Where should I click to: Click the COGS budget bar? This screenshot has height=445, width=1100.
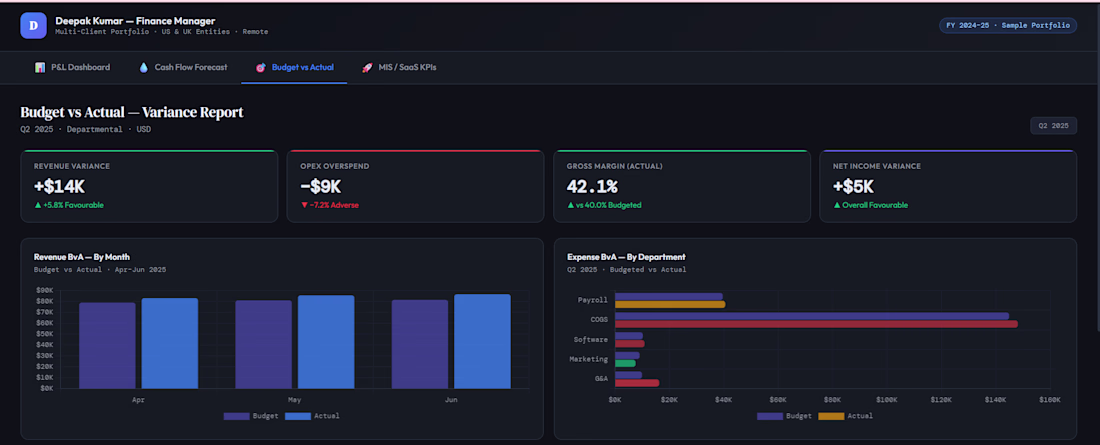812,316
